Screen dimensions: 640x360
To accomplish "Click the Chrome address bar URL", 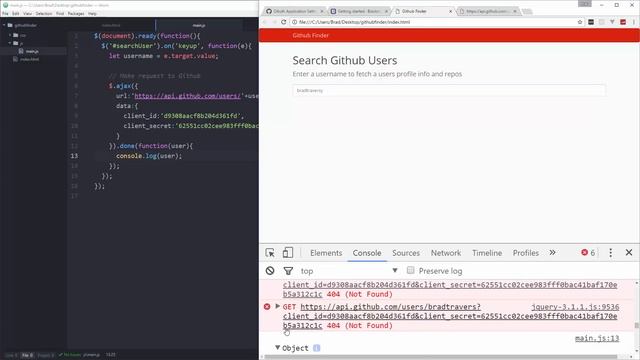I will pos(354,22).
